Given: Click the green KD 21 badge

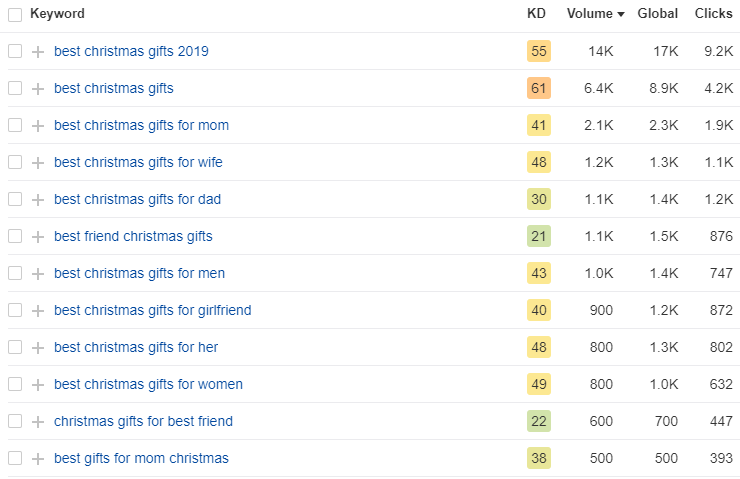Looking at the screenshot, I should (538, 236).
